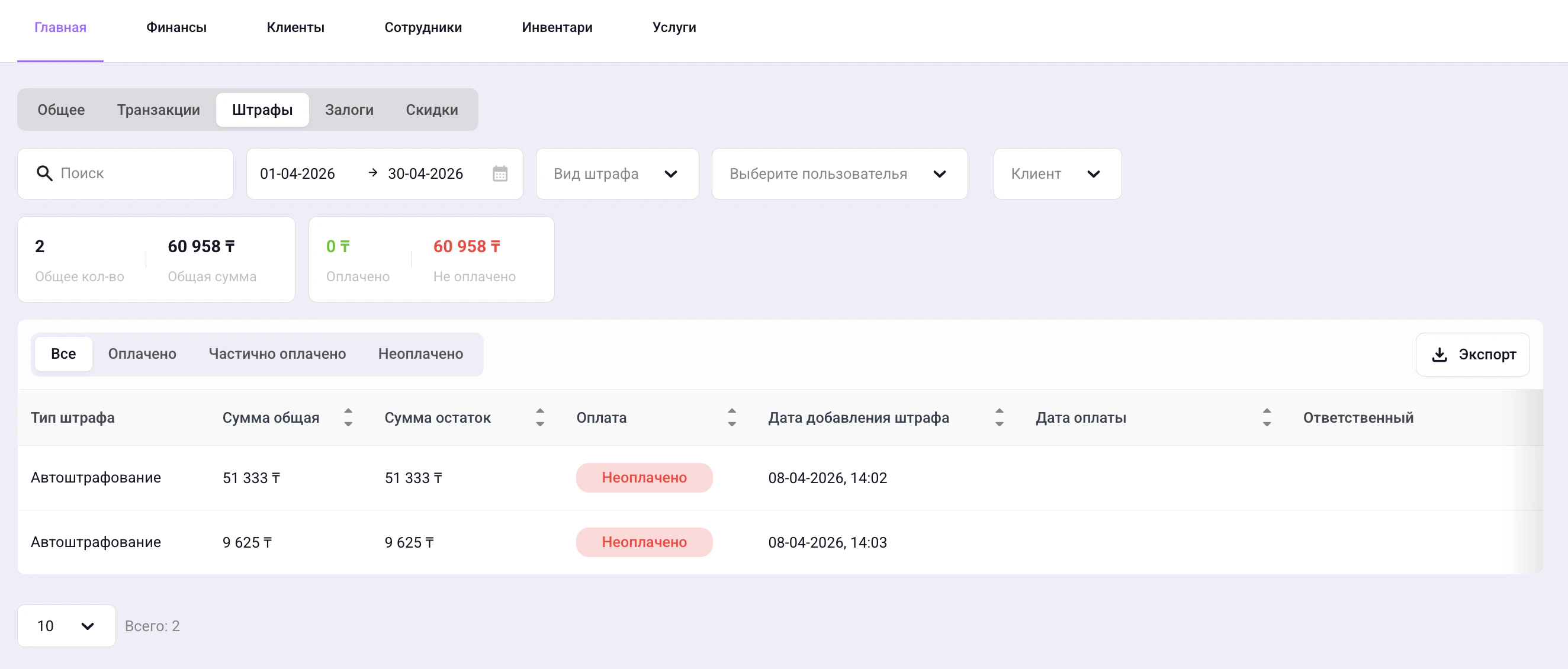The width and height of the screenshot is (1568, 669).
Task: Sort the Дата оплаты column
Action: click(x=1266, y=417)
